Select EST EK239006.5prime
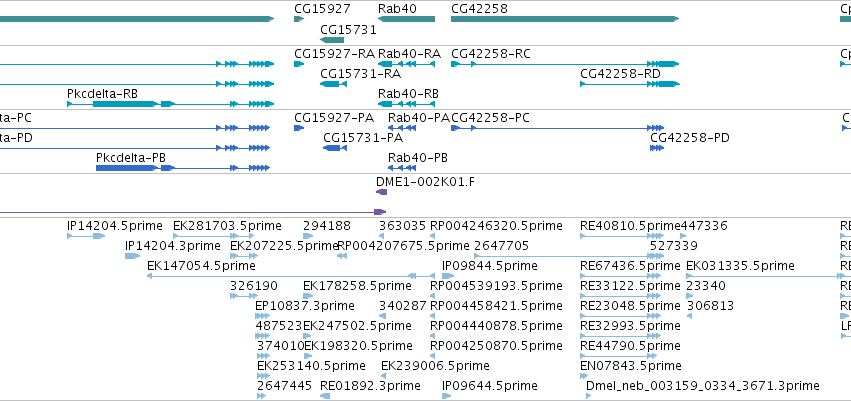 pos(435,365)
